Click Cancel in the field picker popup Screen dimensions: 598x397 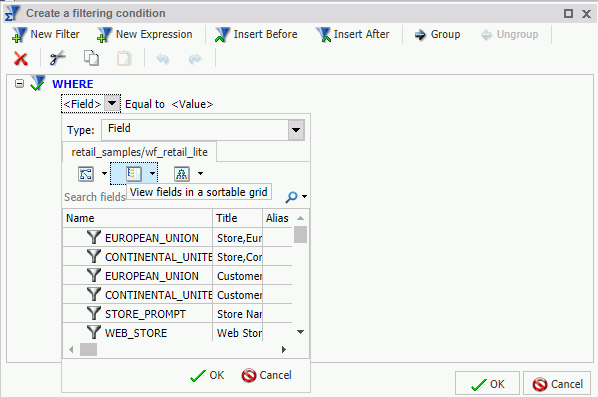267,375
